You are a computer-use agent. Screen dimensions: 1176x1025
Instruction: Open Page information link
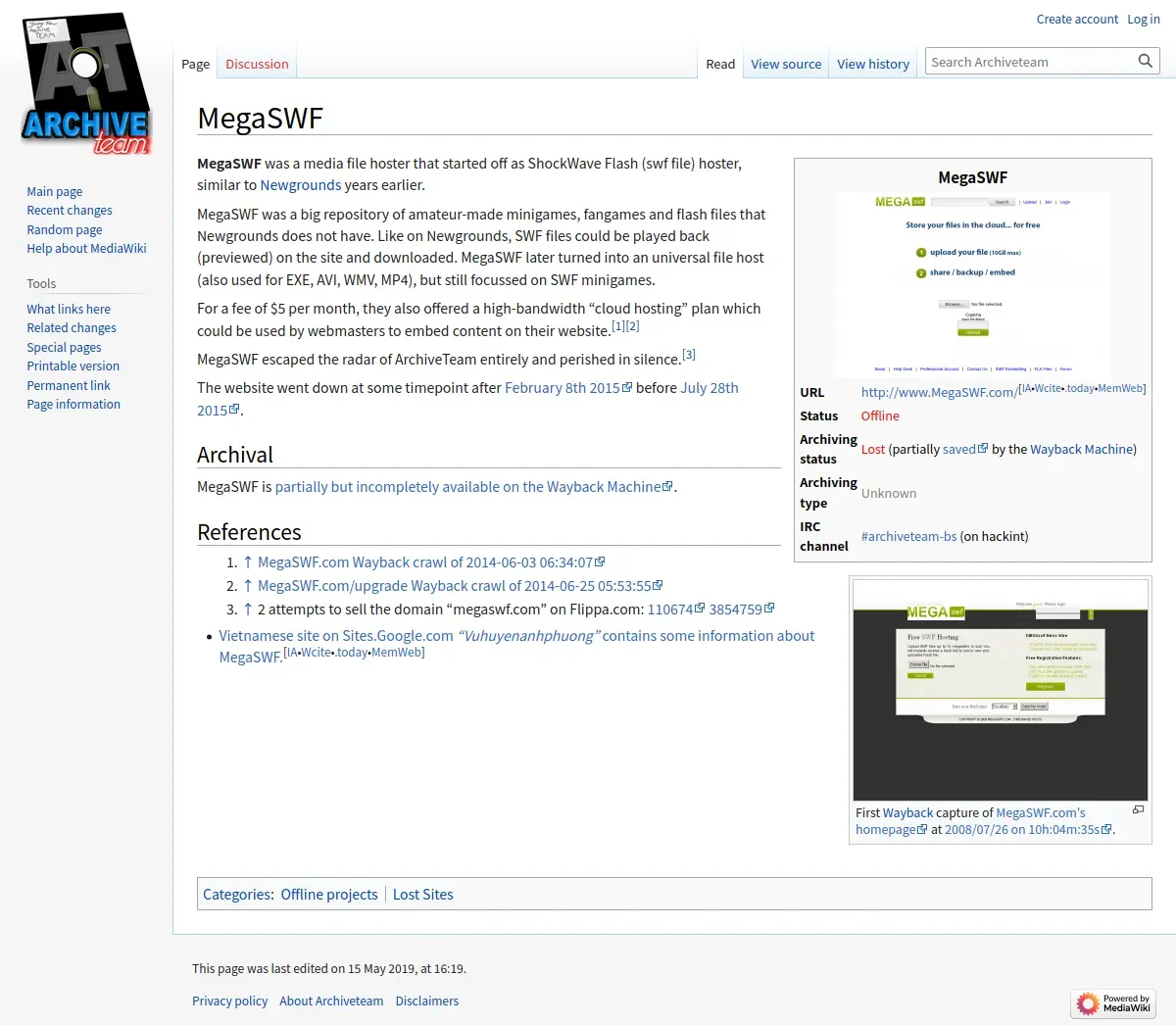click(73, 404)
